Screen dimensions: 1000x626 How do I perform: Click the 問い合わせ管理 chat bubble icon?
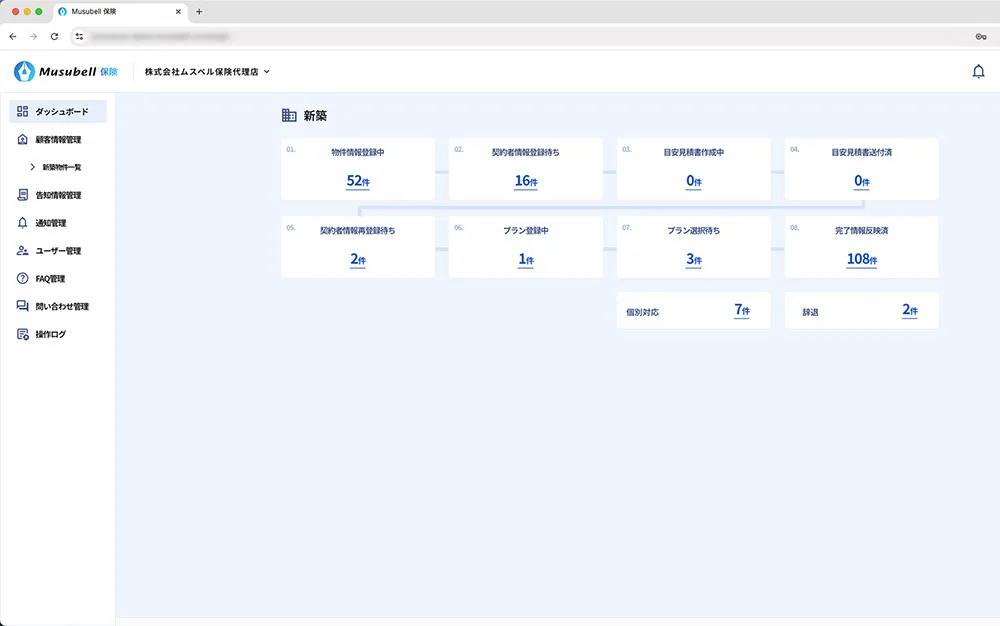[x=23, y=306]
